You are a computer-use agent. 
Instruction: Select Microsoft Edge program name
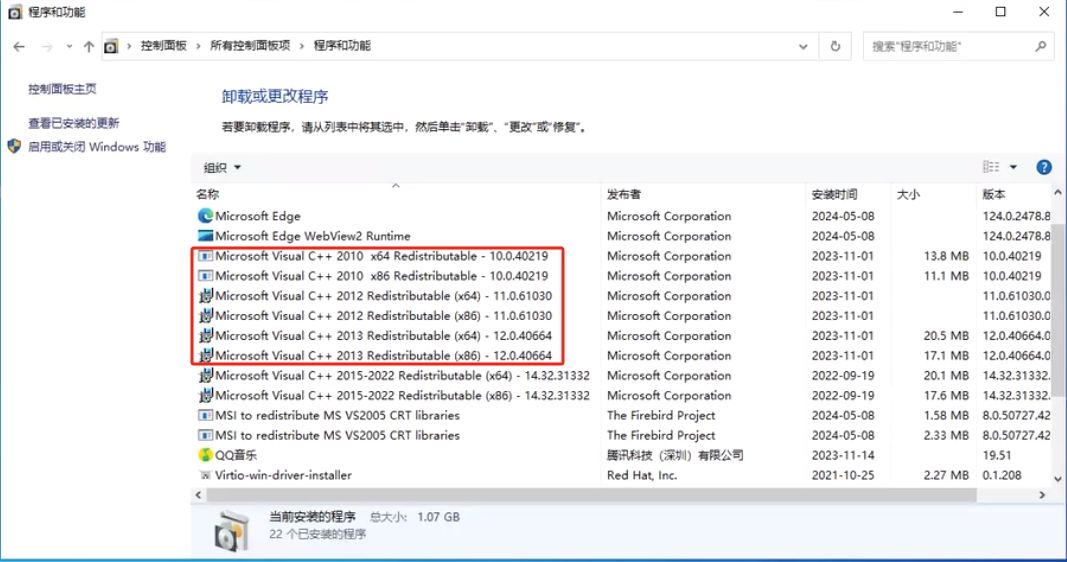[x=258, y=216]
